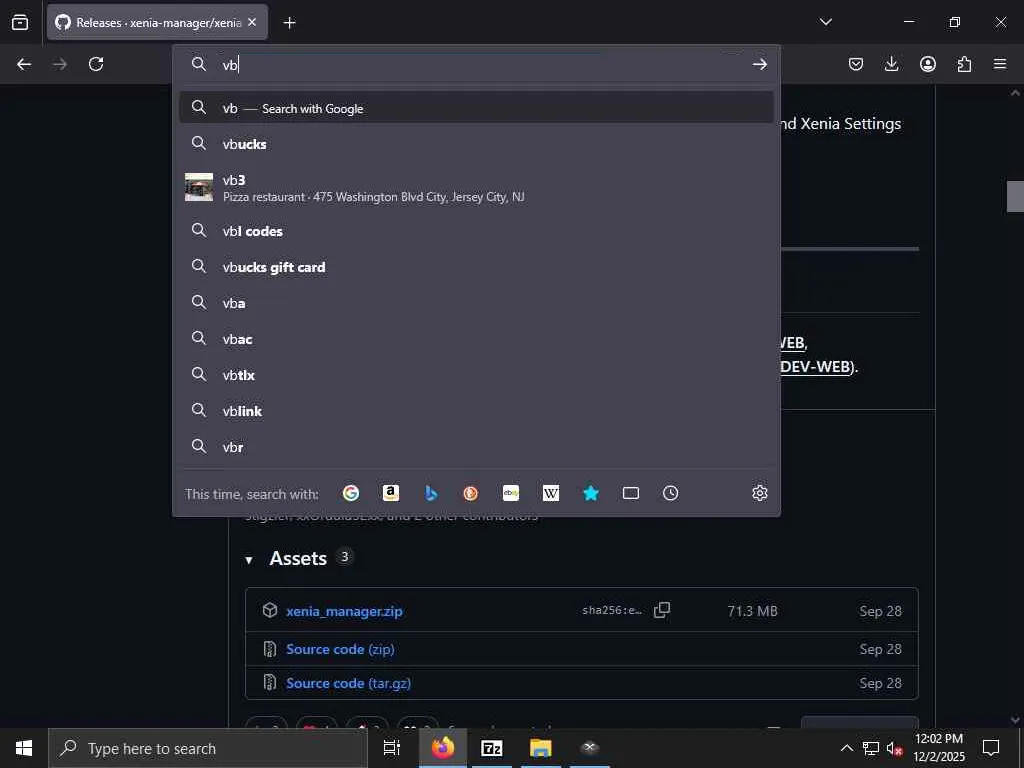Open the muted volume tray icon
1024x768 pixels.
894,748
